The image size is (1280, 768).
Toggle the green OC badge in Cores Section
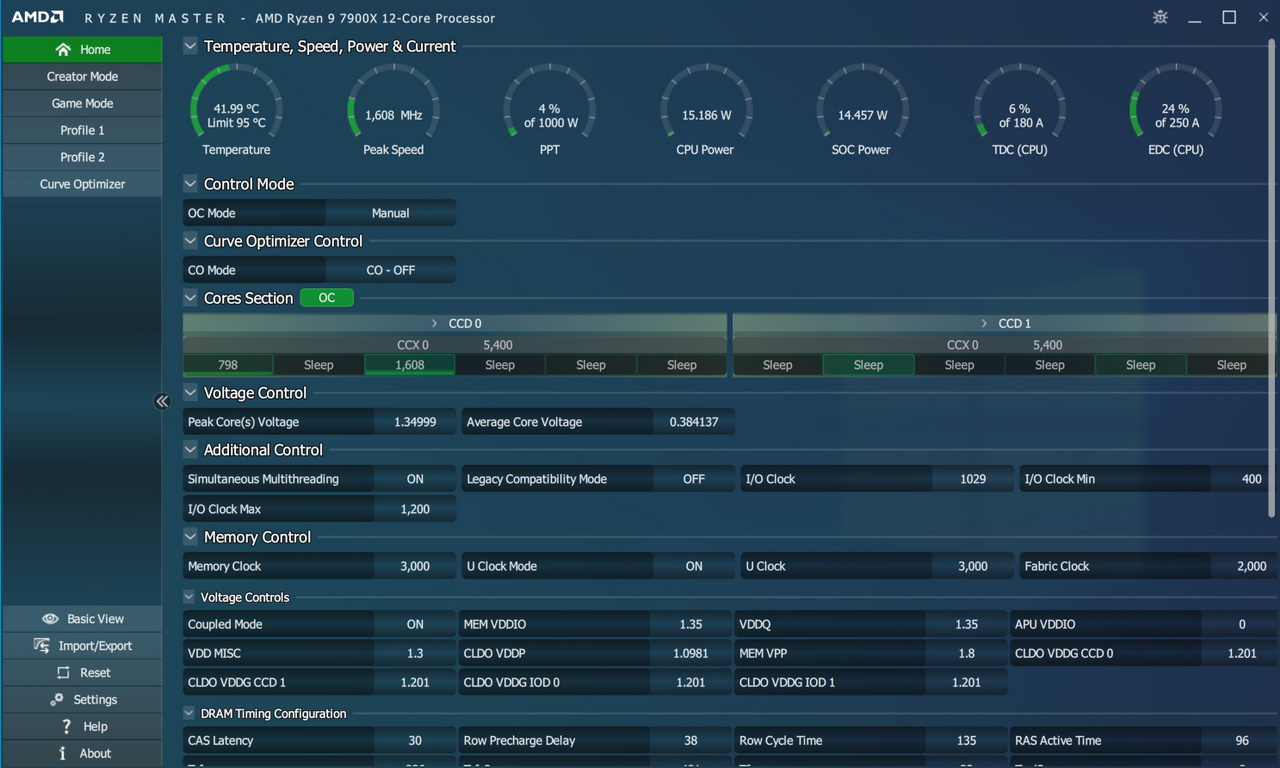[x=327, y=298]
